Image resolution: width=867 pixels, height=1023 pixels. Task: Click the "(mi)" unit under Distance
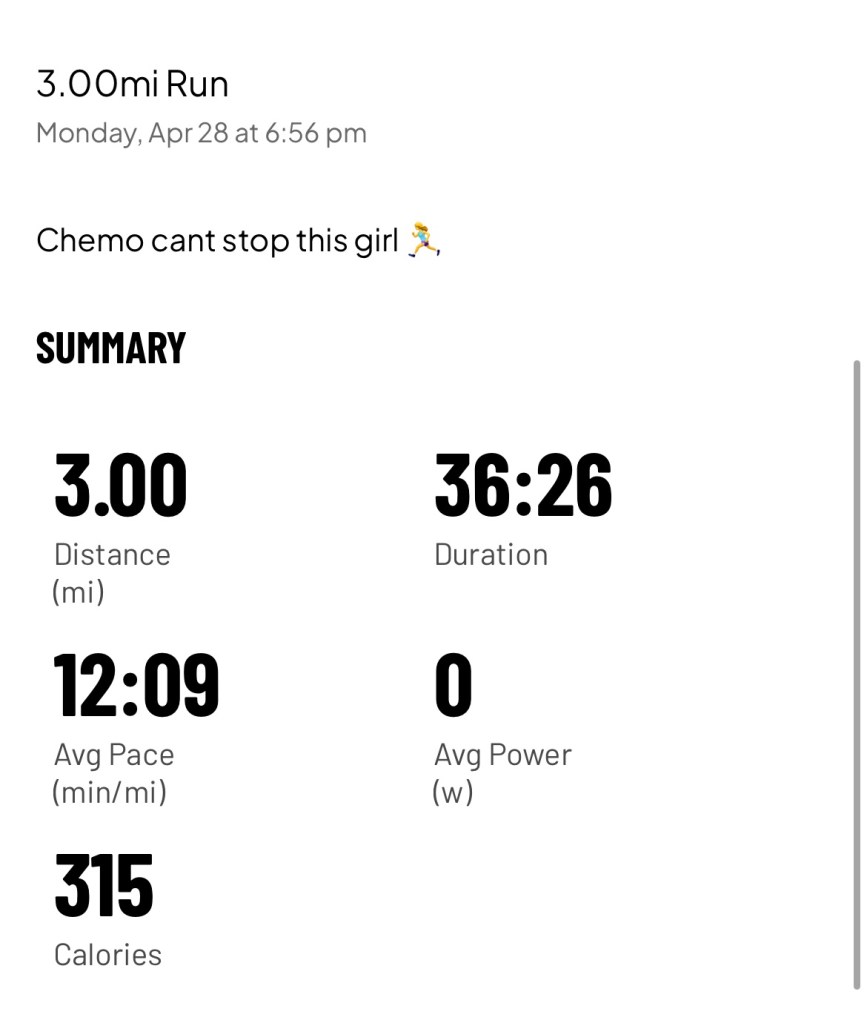(78, 592)
